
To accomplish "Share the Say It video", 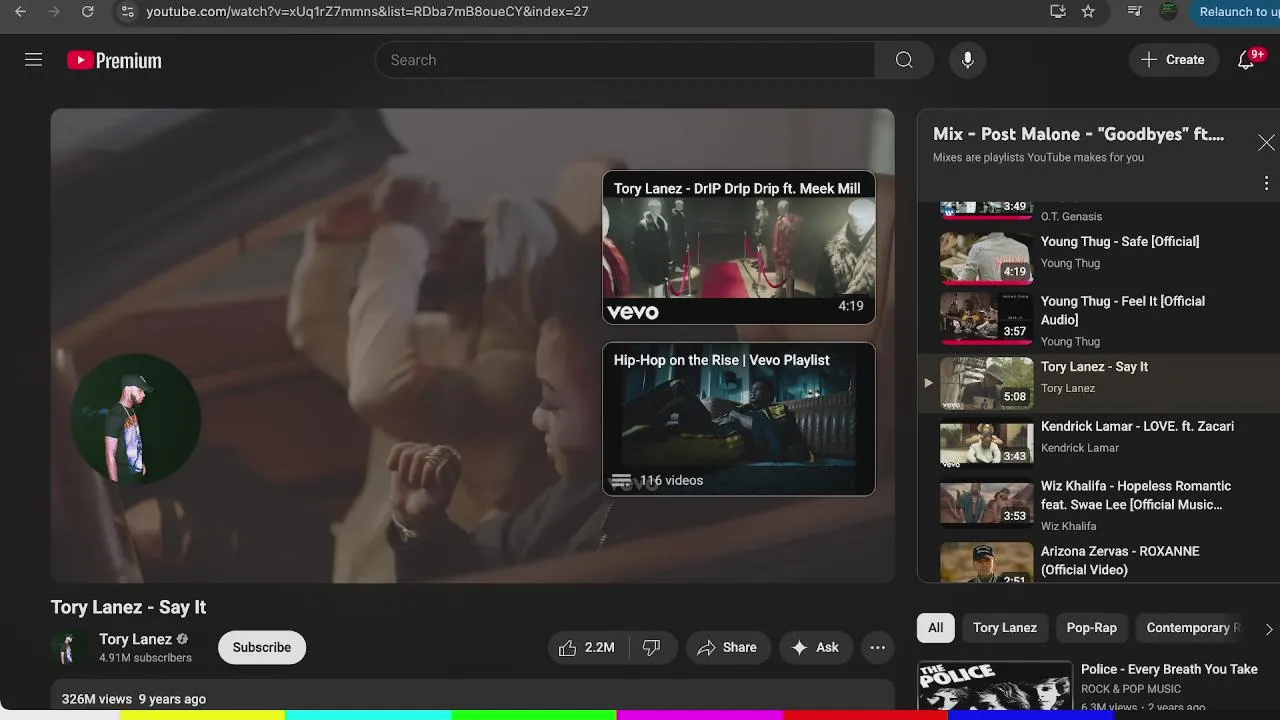I will pos(727,647).
